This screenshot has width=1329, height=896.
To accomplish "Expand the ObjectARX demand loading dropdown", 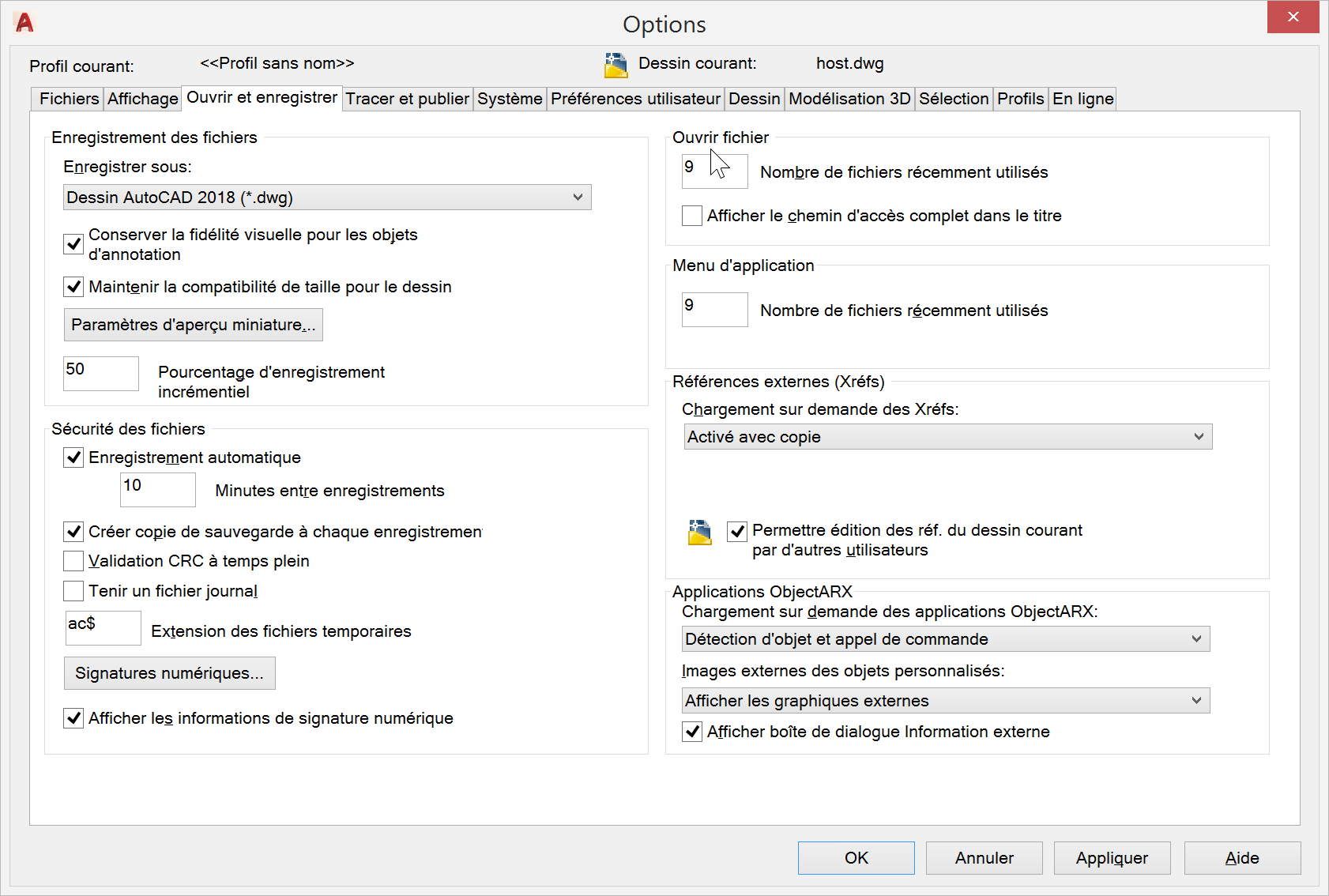I will (x=946, y=639).
